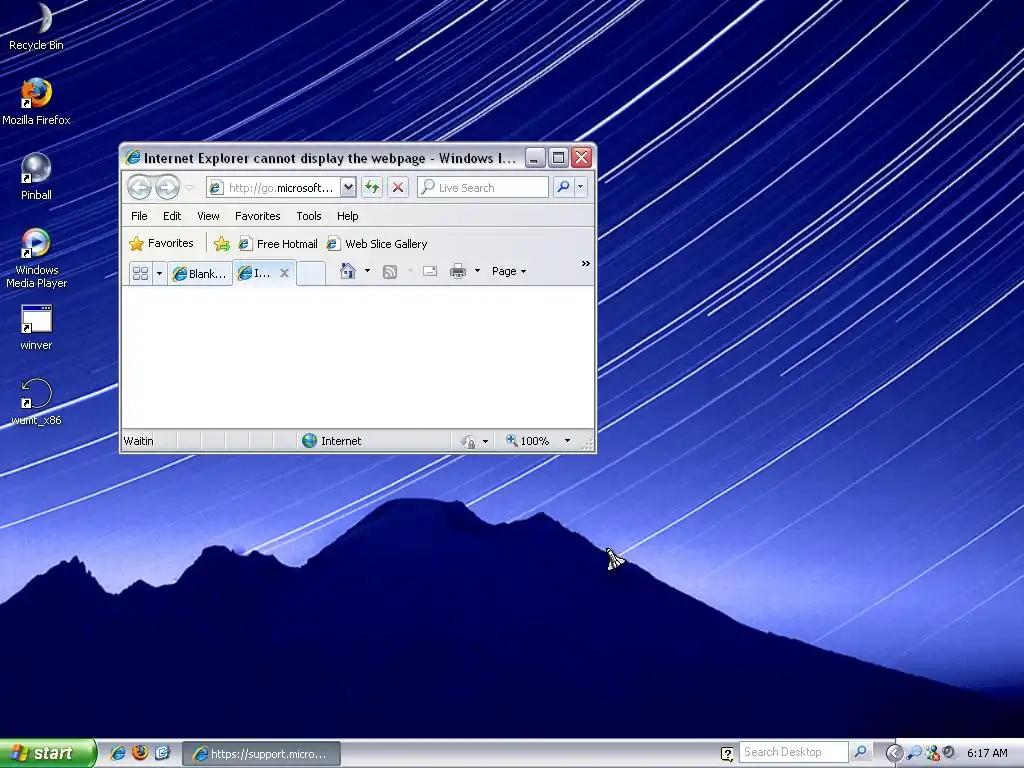The width and height of the screenshot is (1024, 768).
Task: Click the third Quick Launch icon
Action: (162, 753)
